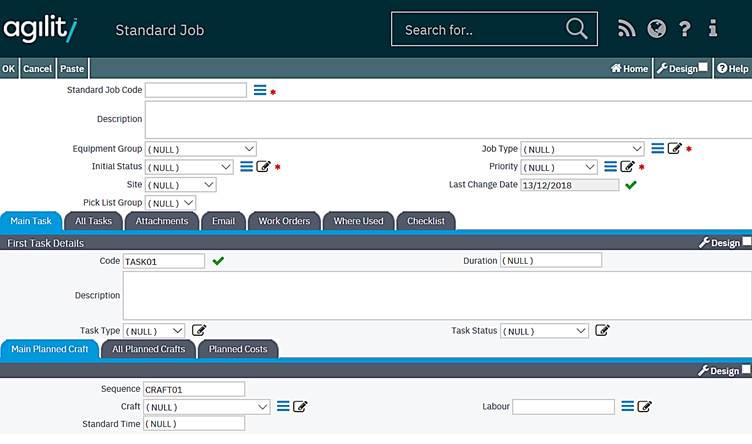Open the Planned Costs tab

point(238,349)
